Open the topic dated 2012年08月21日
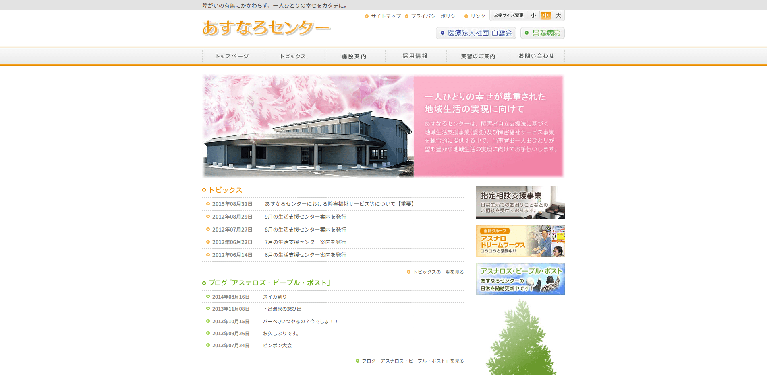Image resolution: width=767 pixels, height=375 pixels. (x=305, y=216)
